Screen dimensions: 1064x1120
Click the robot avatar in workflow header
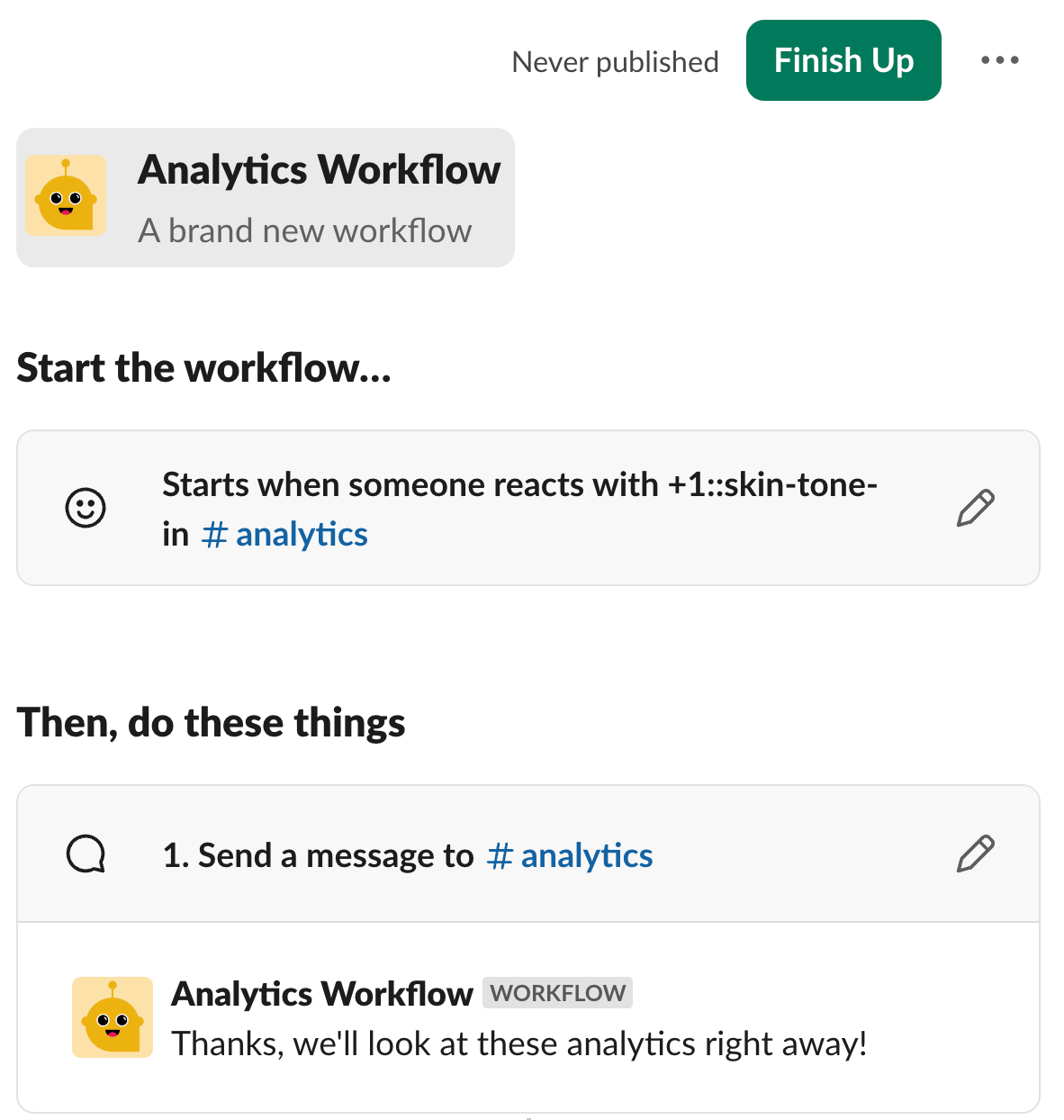pyautogui.click(x=66, y=195)
